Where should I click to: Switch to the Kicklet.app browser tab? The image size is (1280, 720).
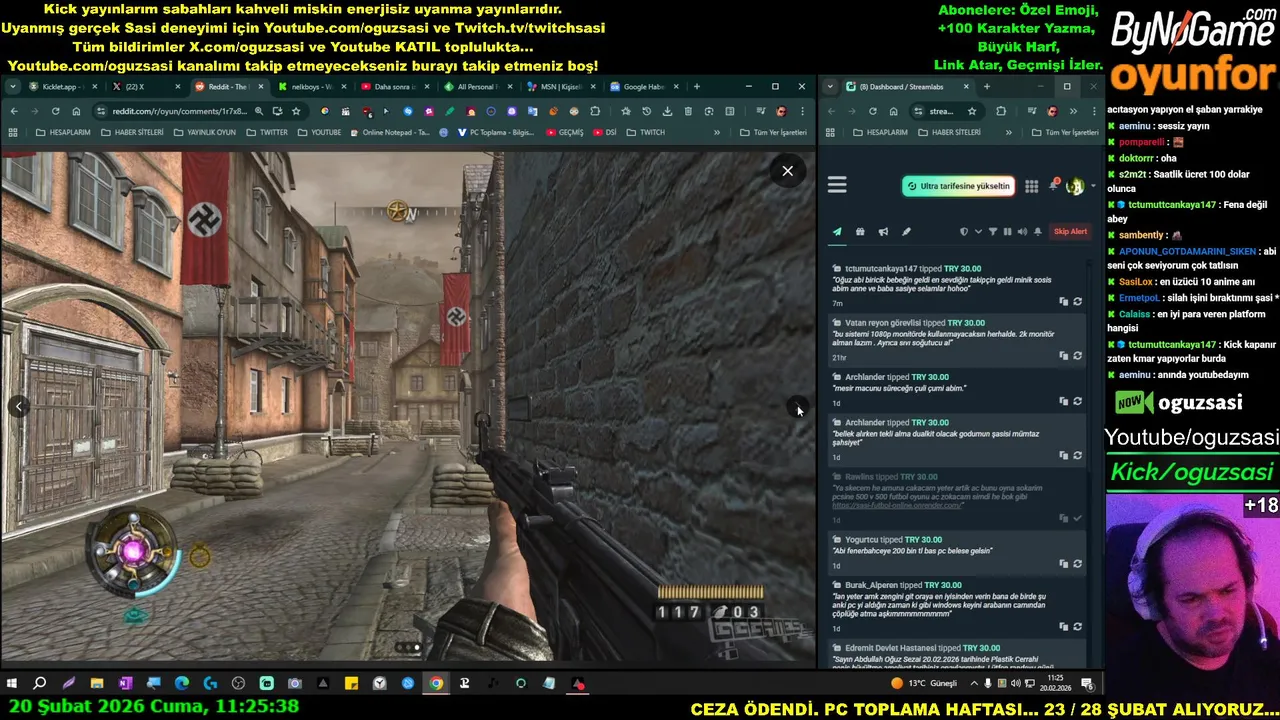click(x=62, y=87)
